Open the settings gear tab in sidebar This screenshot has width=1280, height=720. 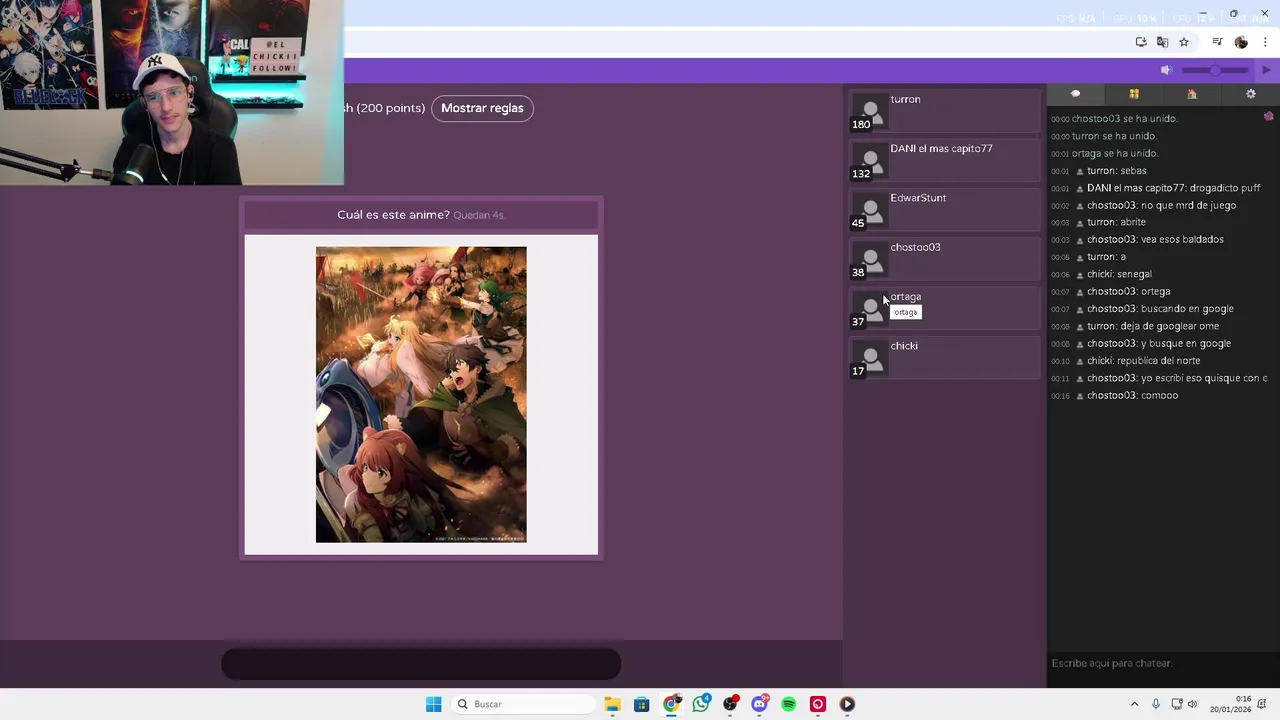tap(1250, 94)
